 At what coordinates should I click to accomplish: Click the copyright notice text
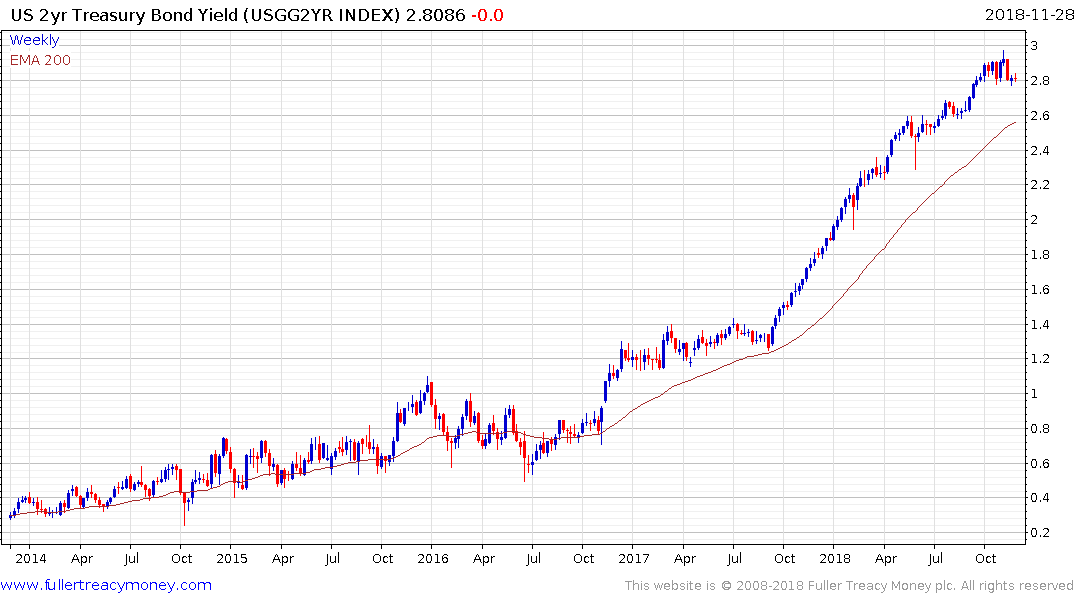pyautogui.click(x=849, y=586)
